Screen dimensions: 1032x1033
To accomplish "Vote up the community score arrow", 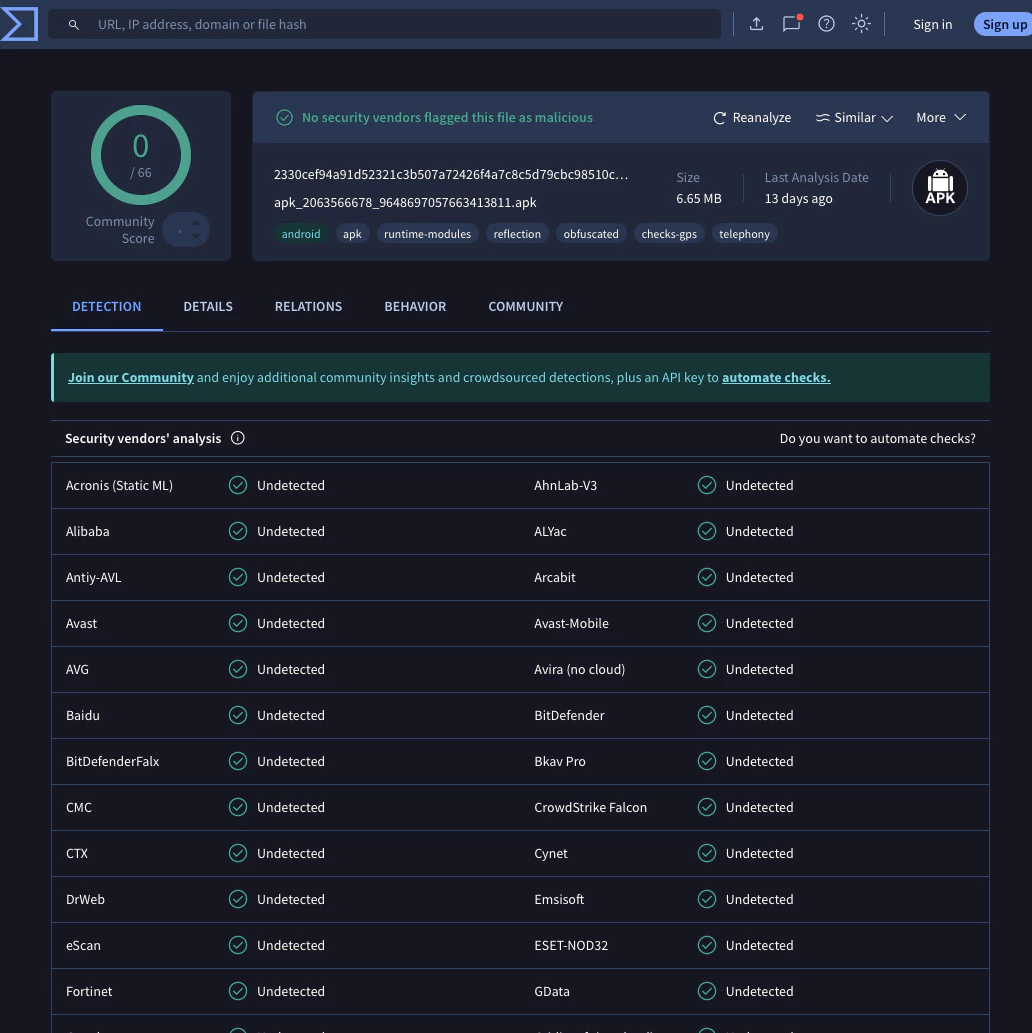I will coord(196,223).
